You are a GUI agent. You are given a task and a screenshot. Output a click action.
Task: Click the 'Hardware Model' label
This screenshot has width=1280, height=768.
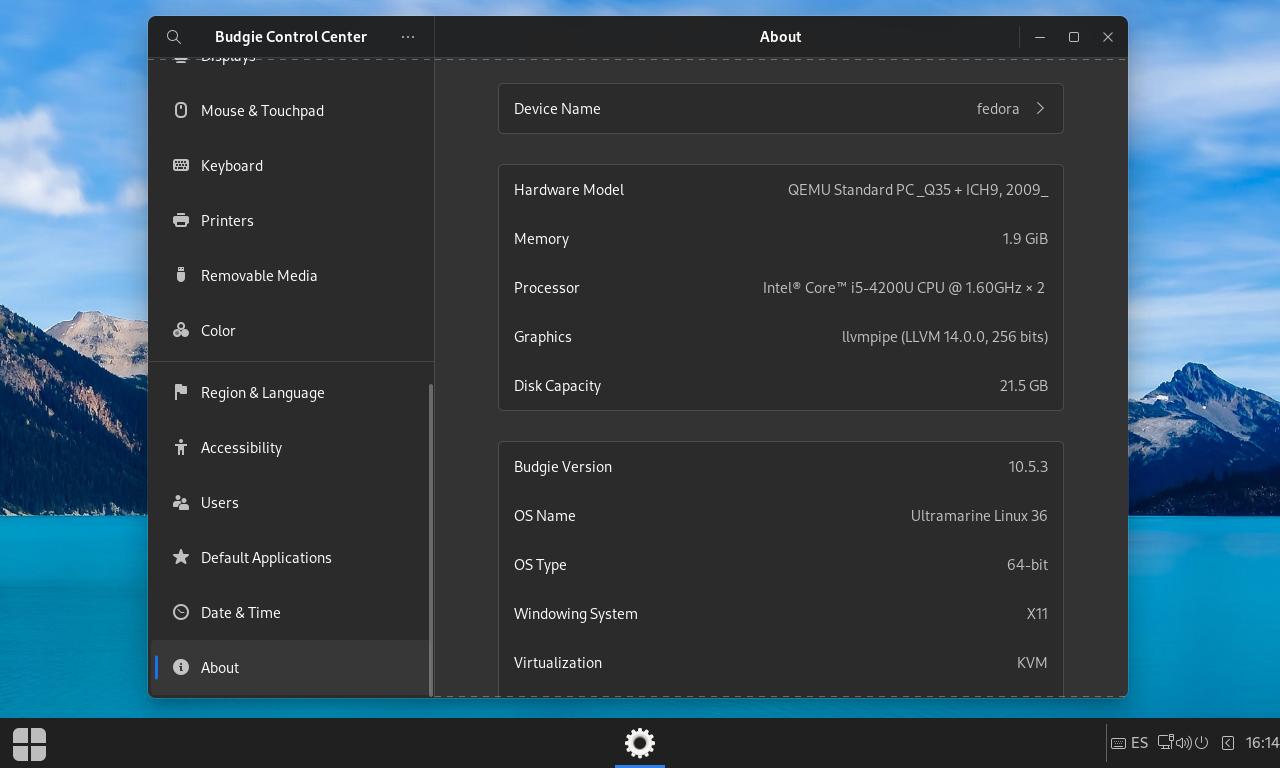[x=569, y=189]
